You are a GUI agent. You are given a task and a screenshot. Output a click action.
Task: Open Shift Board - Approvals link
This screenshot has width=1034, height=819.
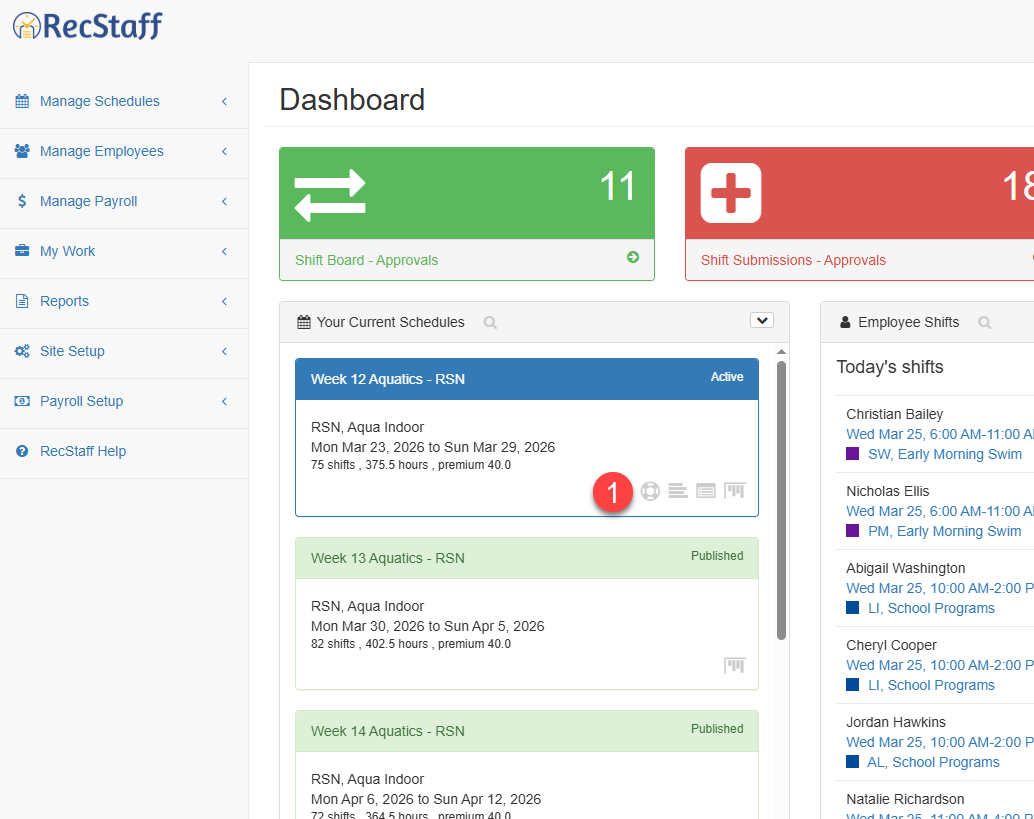click(x=367, y=260)
